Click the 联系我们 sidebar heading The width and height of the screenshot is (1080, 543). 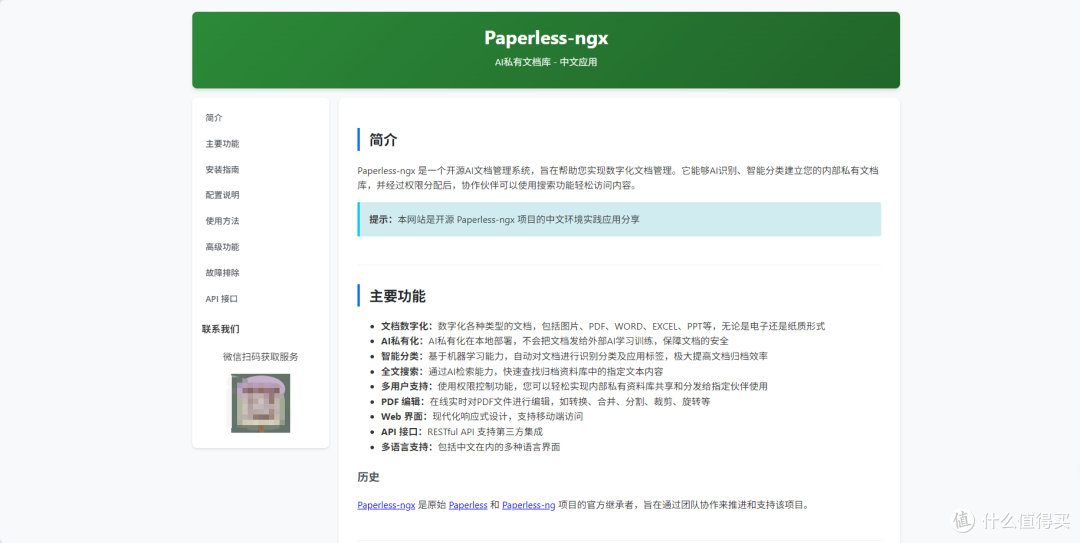click(x=221, y=329)
